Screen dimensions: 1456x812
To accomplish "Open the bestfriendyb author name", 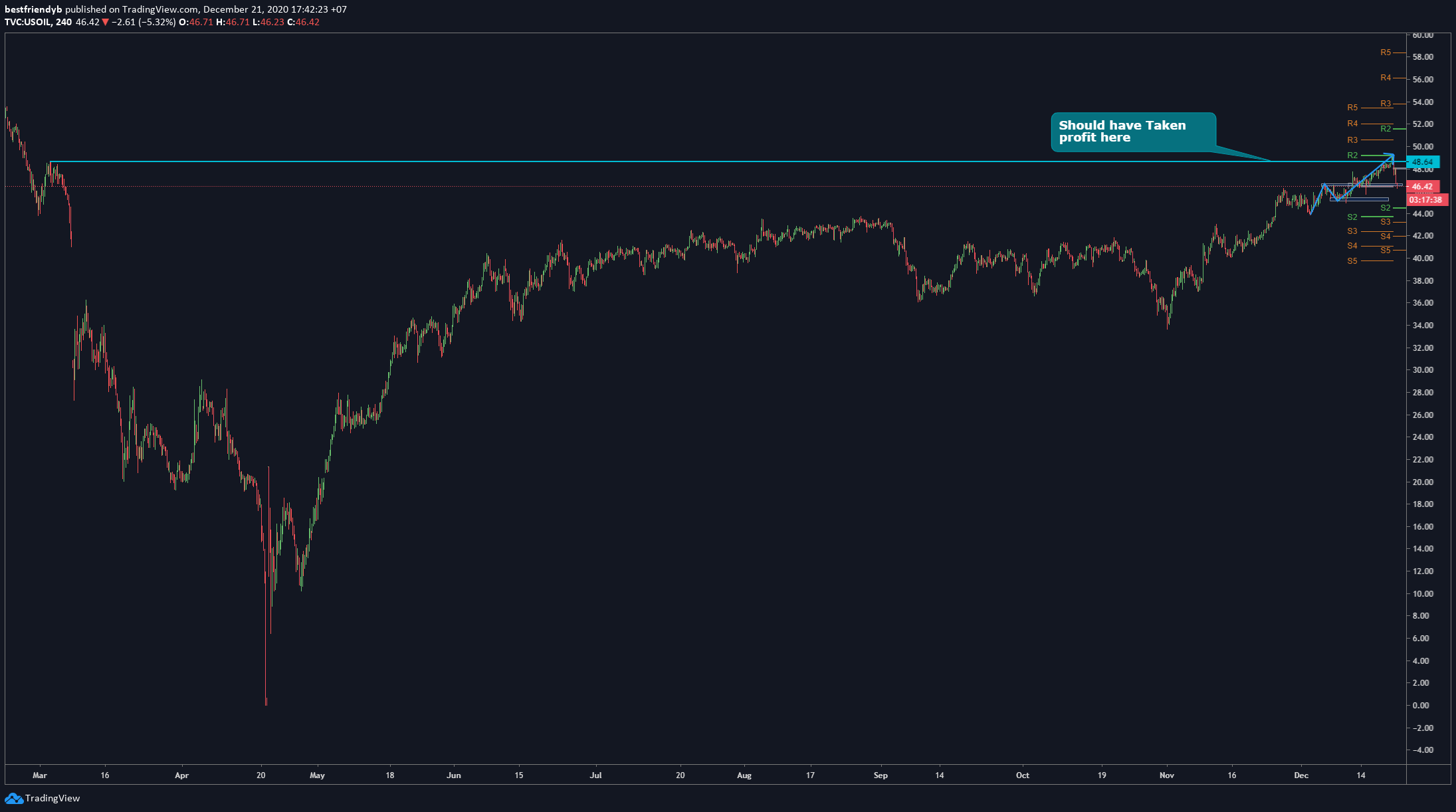I will point(33,9).
